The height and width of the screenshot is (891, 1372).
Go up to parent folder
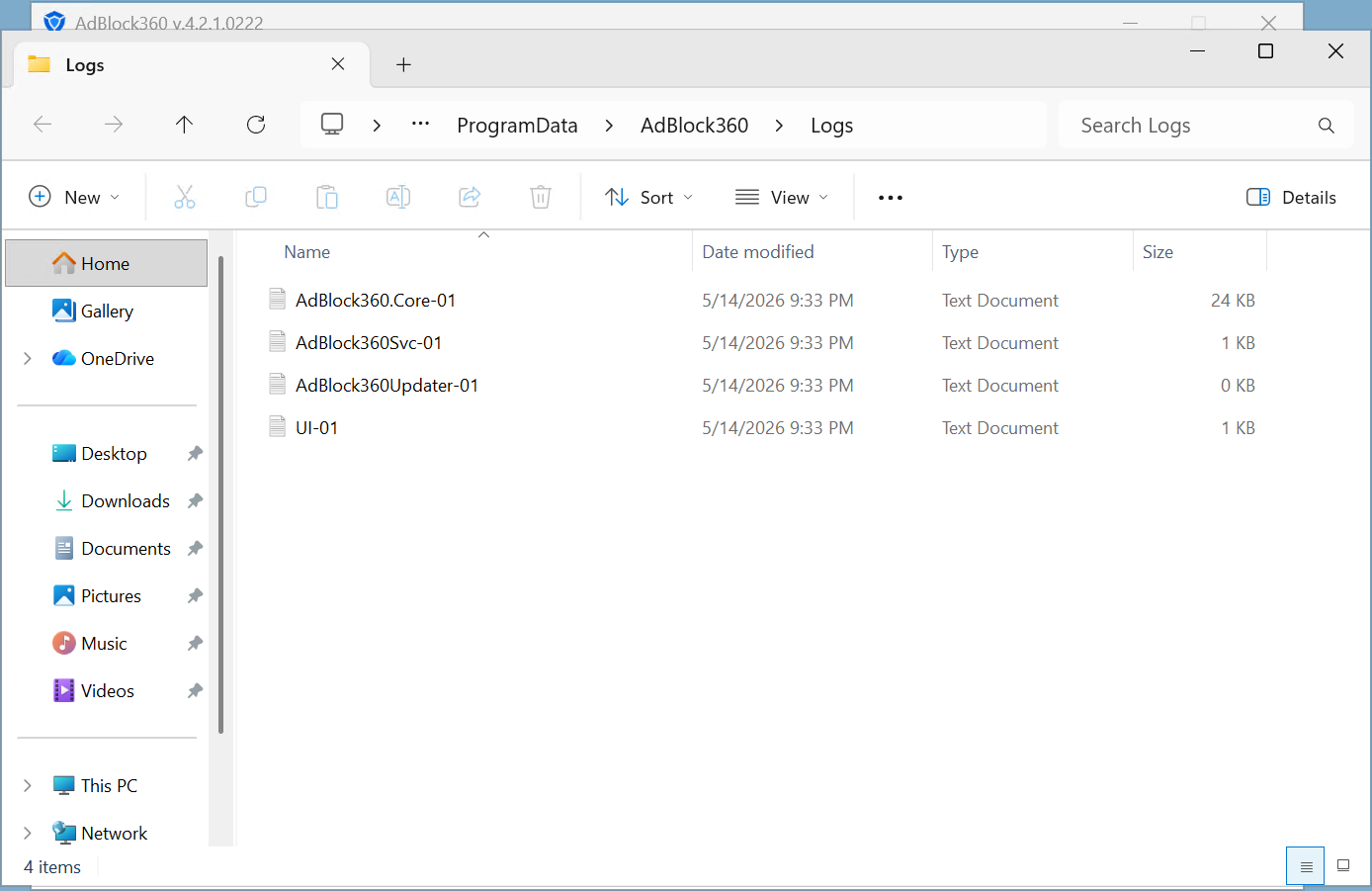184,125
